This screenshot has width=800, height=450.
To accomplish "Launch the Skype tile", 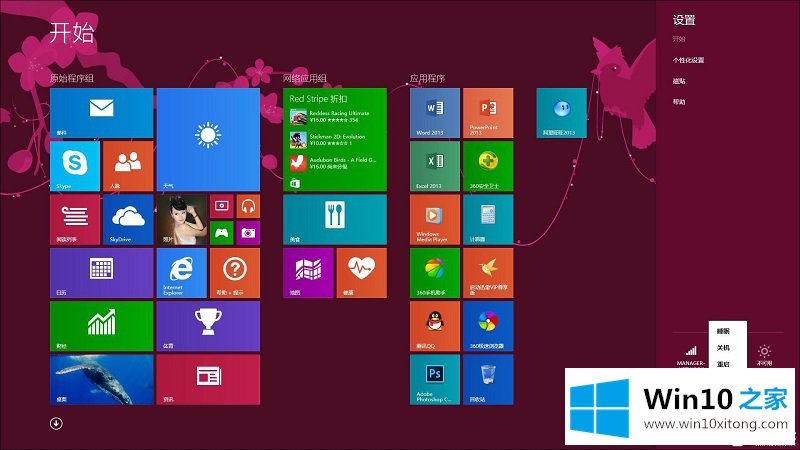I will (x=75, y=166).
